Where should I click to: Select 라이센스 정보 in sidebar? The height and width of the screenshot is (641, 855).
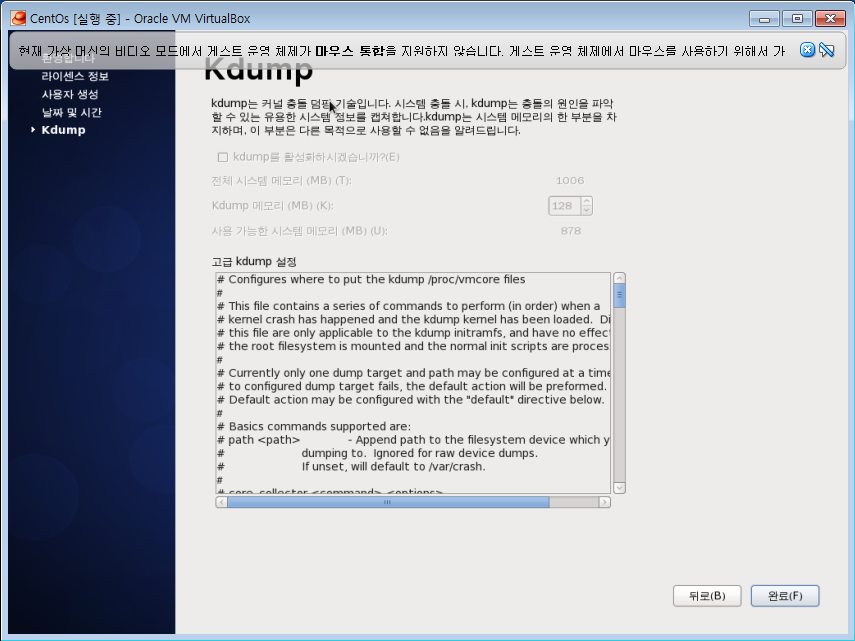(75, 76)
